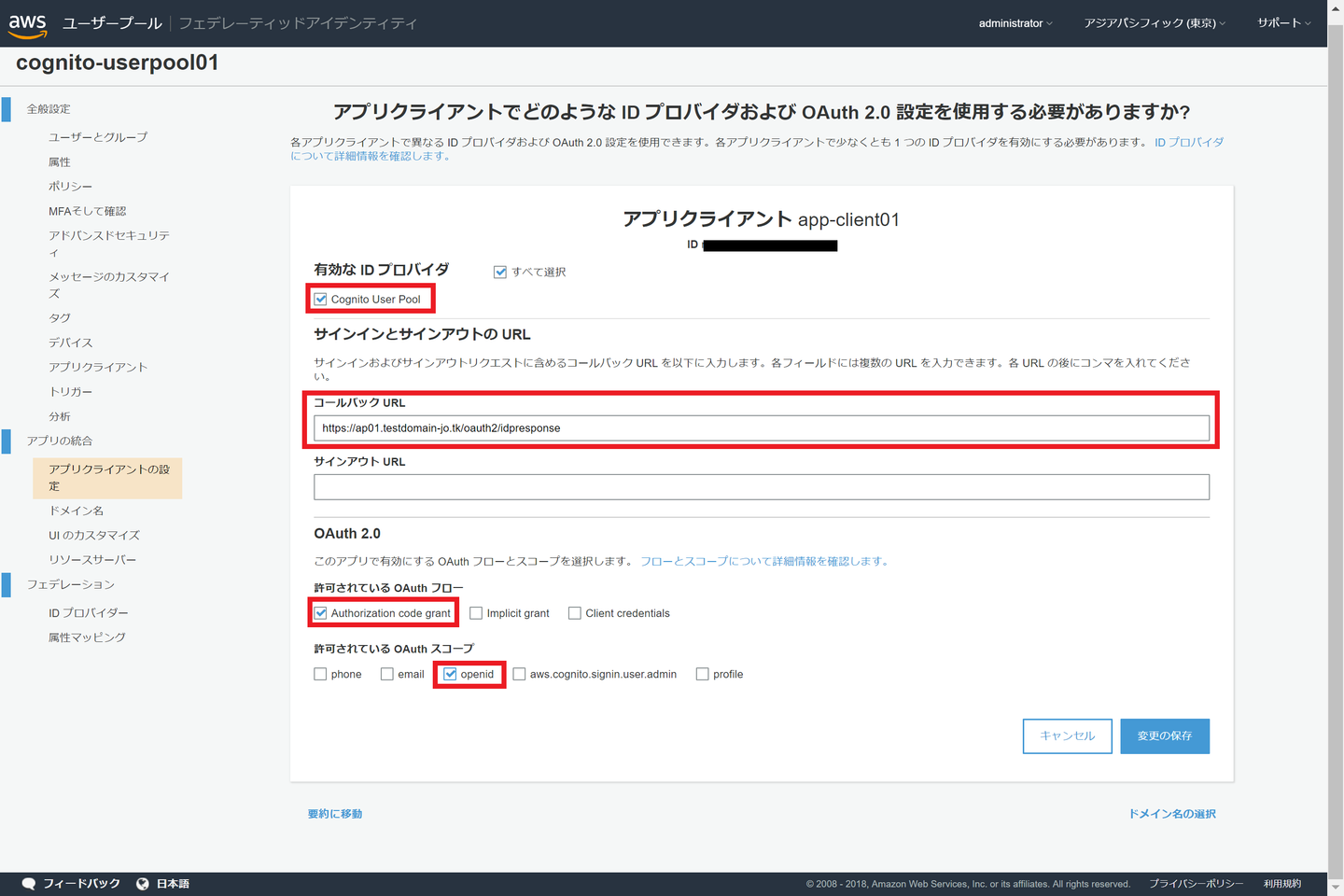The height and width of the screenshot is (896, 1344).
Task: Click the AWS logo icon
Action: [28, 25]
